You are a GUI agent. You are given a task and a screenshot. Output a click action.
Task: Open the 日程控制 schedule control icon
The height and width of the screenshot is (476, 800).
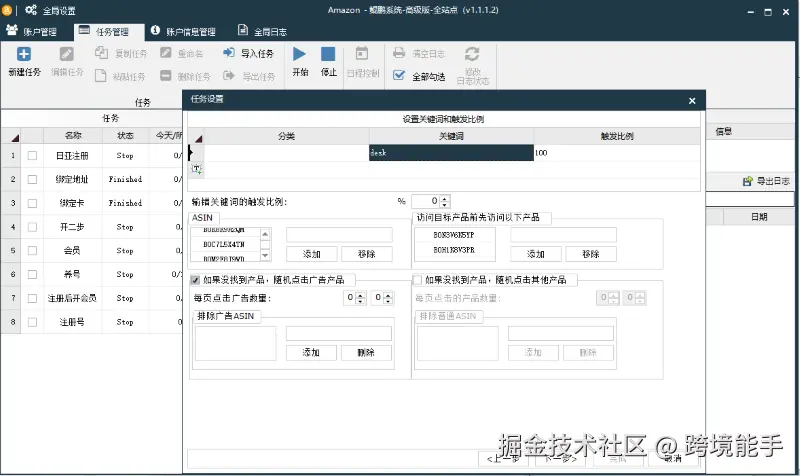(x=362, y=54)
